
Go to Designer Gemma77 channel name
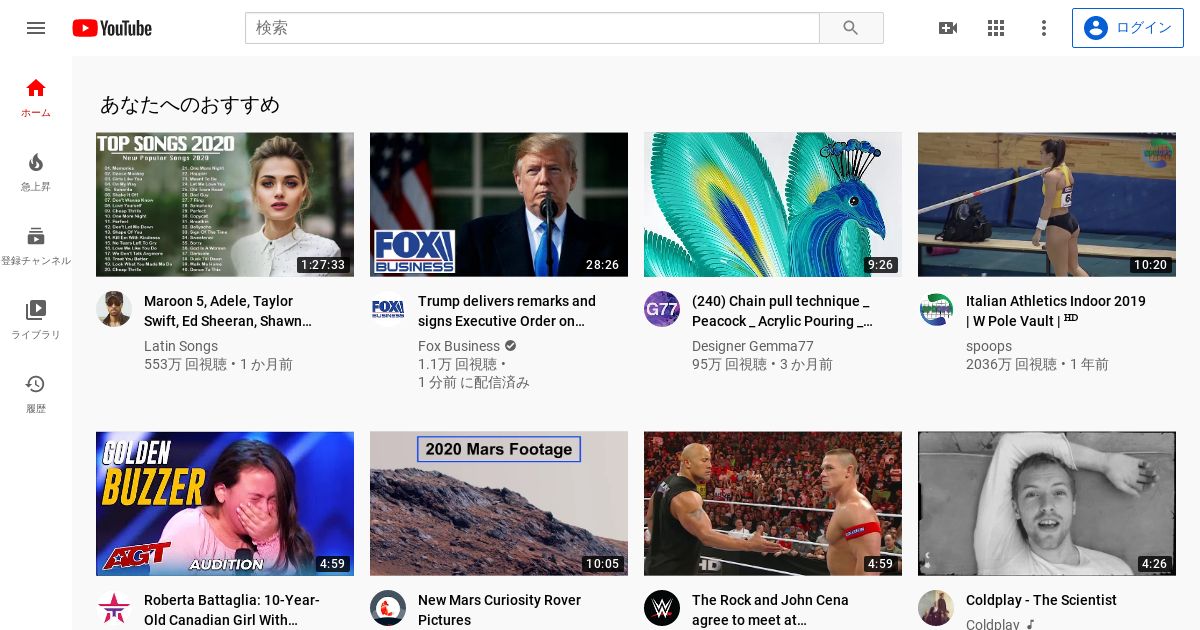pyautogui.click(x=753, y=346)
